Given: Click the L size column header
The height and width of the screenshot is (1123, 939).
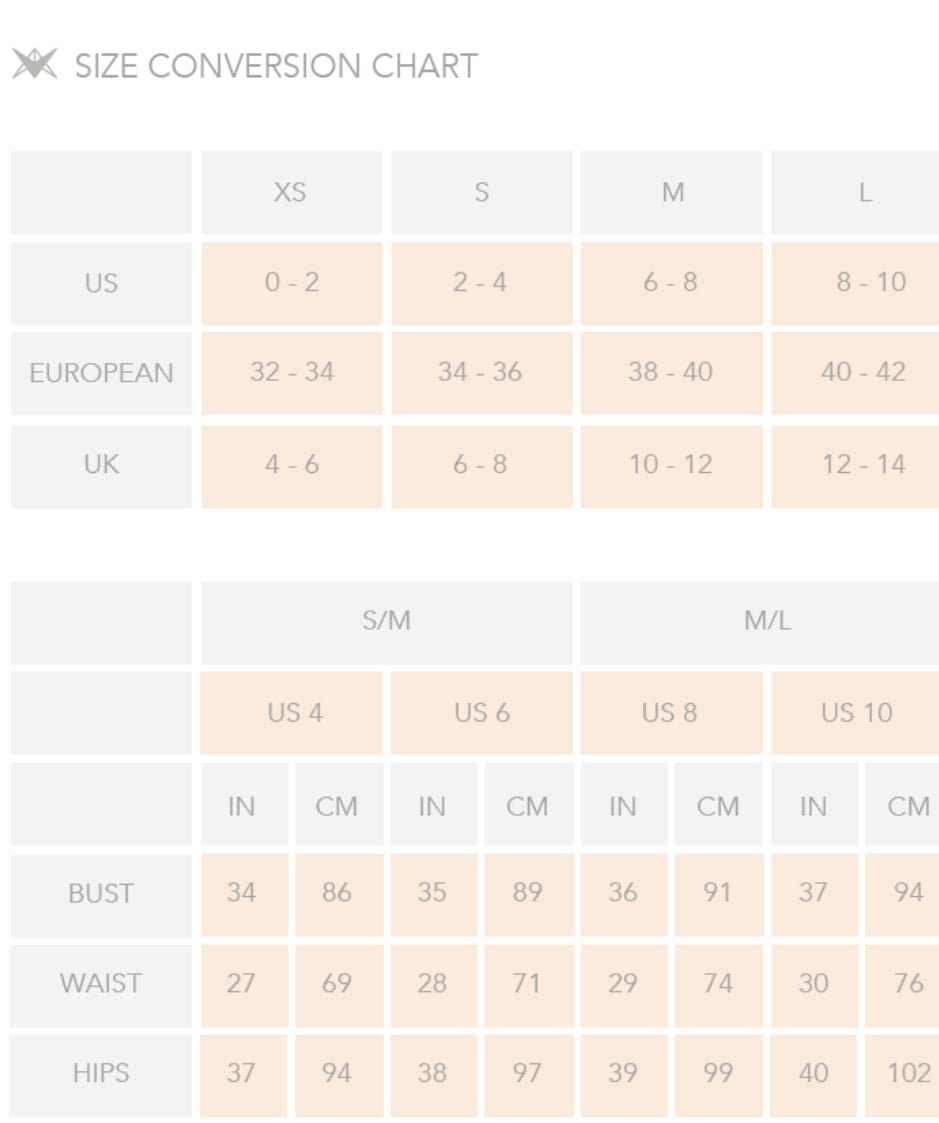Looking at the screenshot, I should point(855,192).
